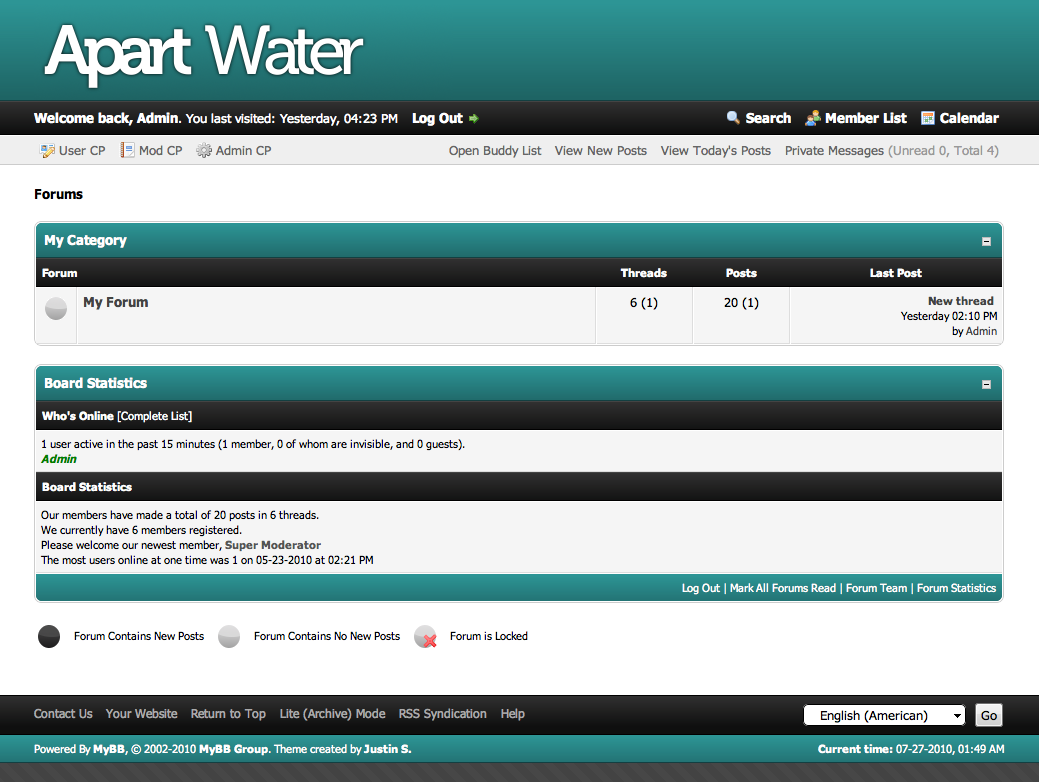The width and height of the screenshot is (1039, 782).
Task: Click the Member List people icon
Action: pos(813,118)
